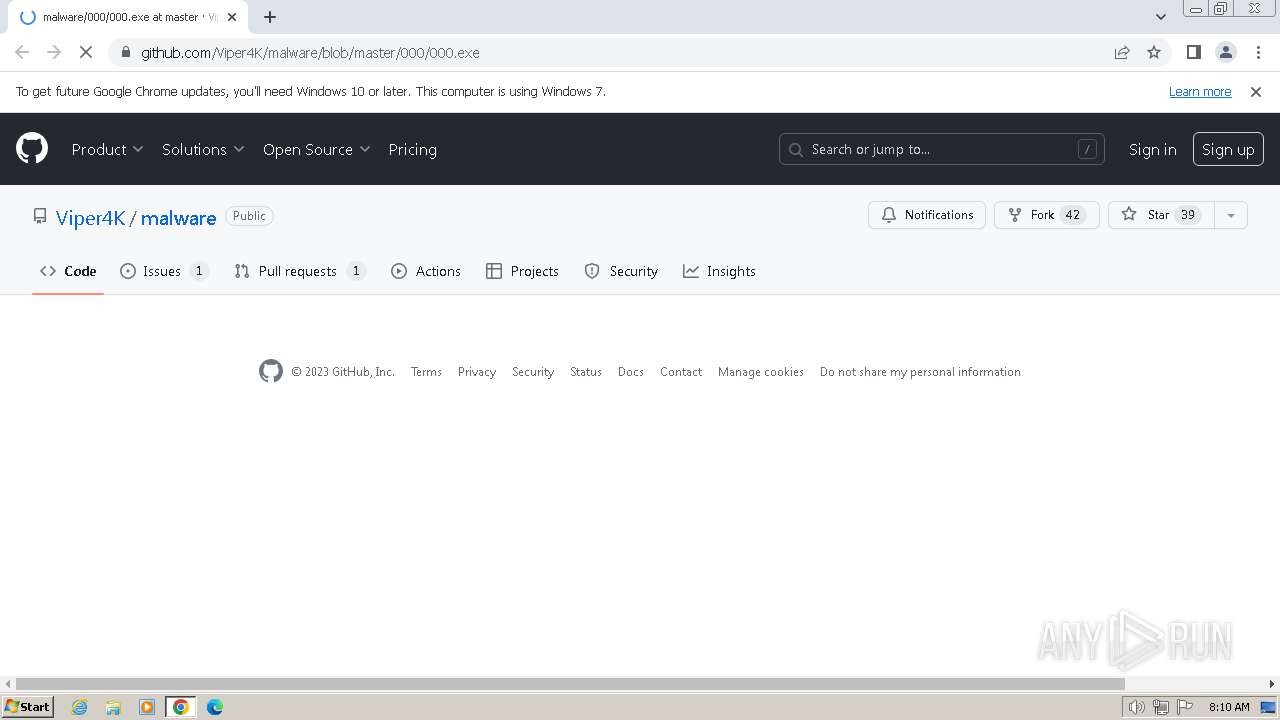1280x720 pixels.
Task: Expand the Solutions dropdown
Action: pos(203,149)
